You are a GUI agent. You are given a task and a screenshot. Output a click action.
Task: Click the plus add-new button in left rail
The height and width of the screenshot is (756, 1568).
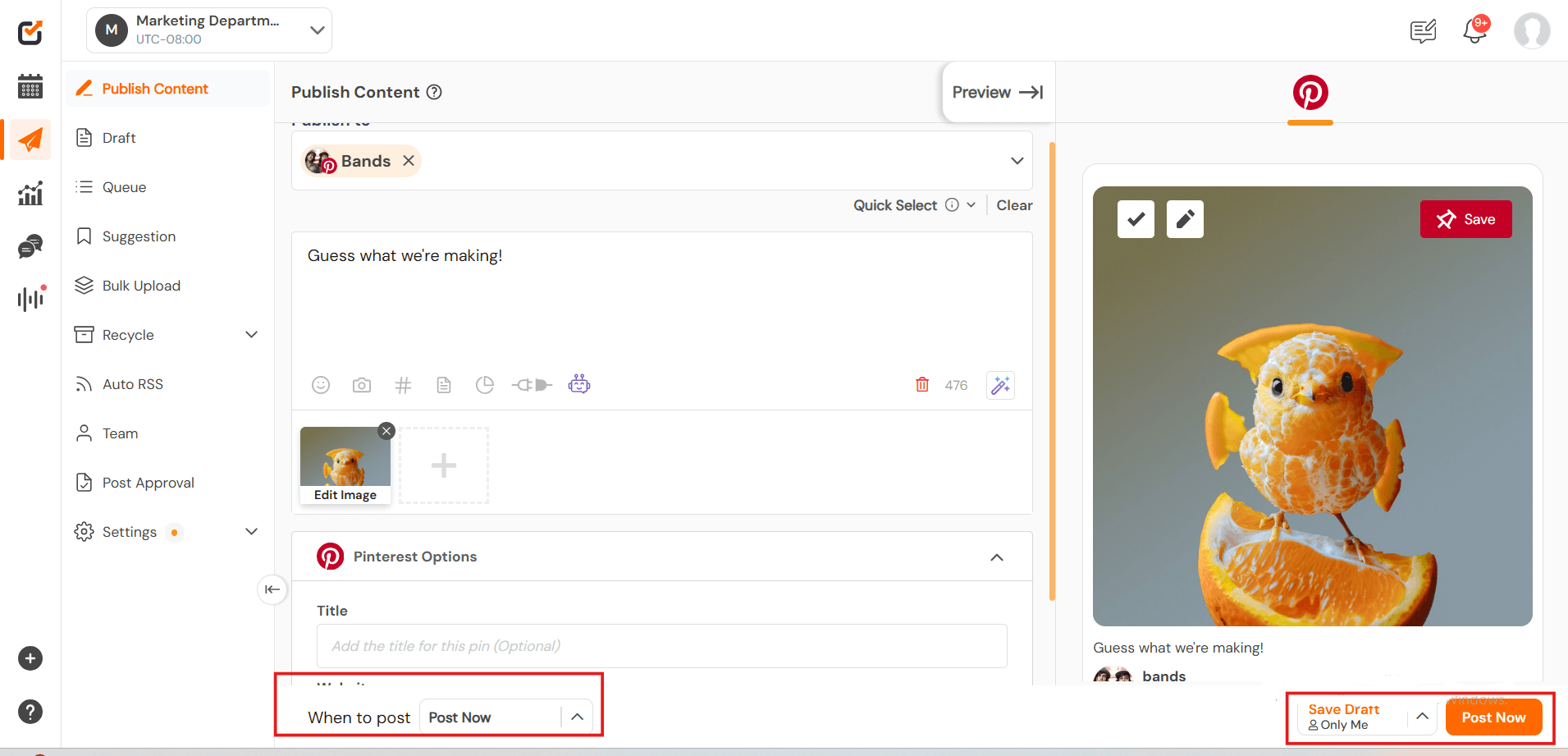(30, 658)
